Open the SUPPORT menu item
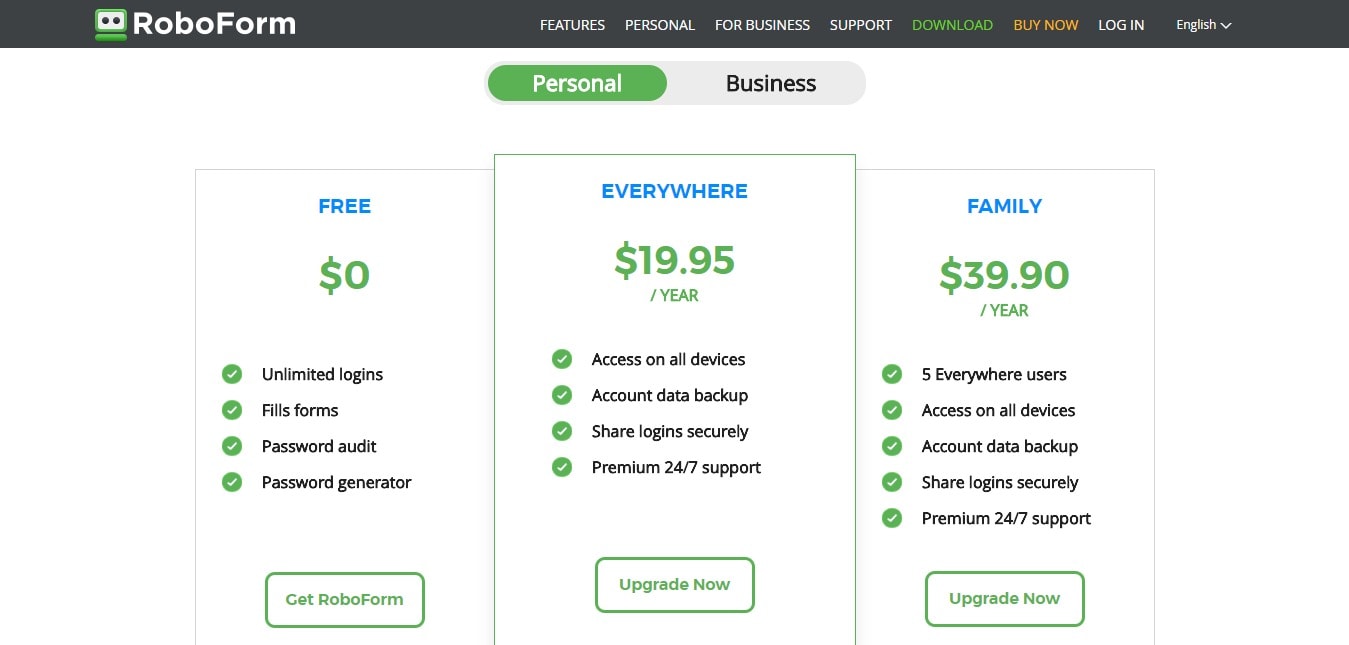The image size is (1349, 645). [861, 25]
